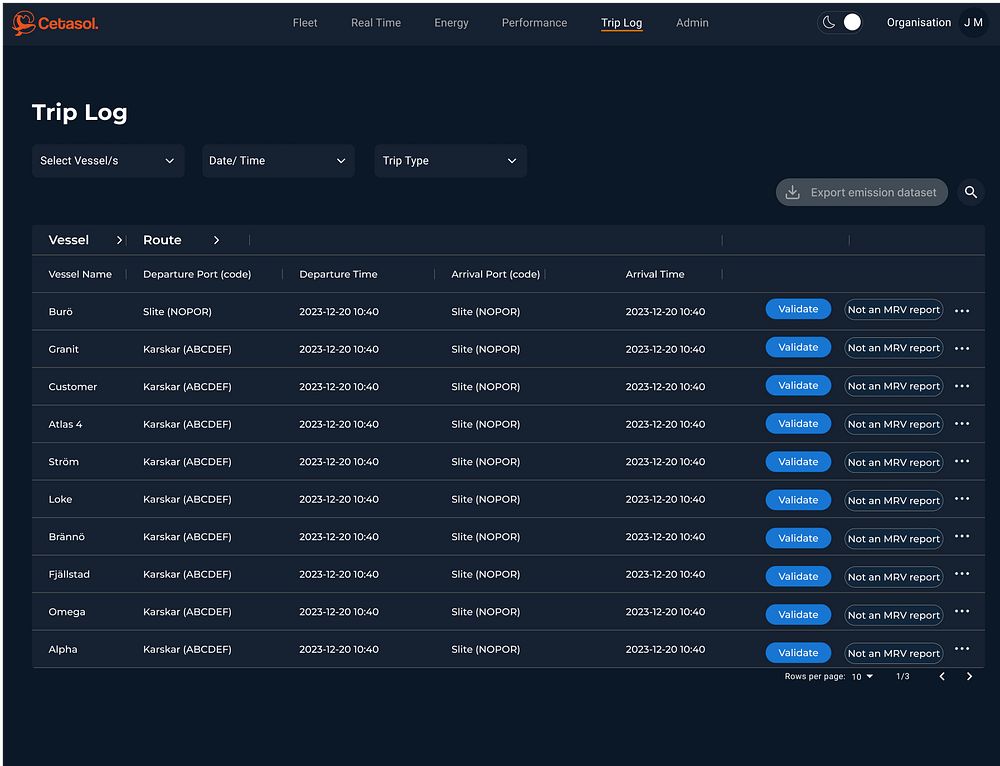Open the three-dot menu for Burö row
Image resolution: width=1000 pixels, height=766 pixels.
click(x=962, y=311)
